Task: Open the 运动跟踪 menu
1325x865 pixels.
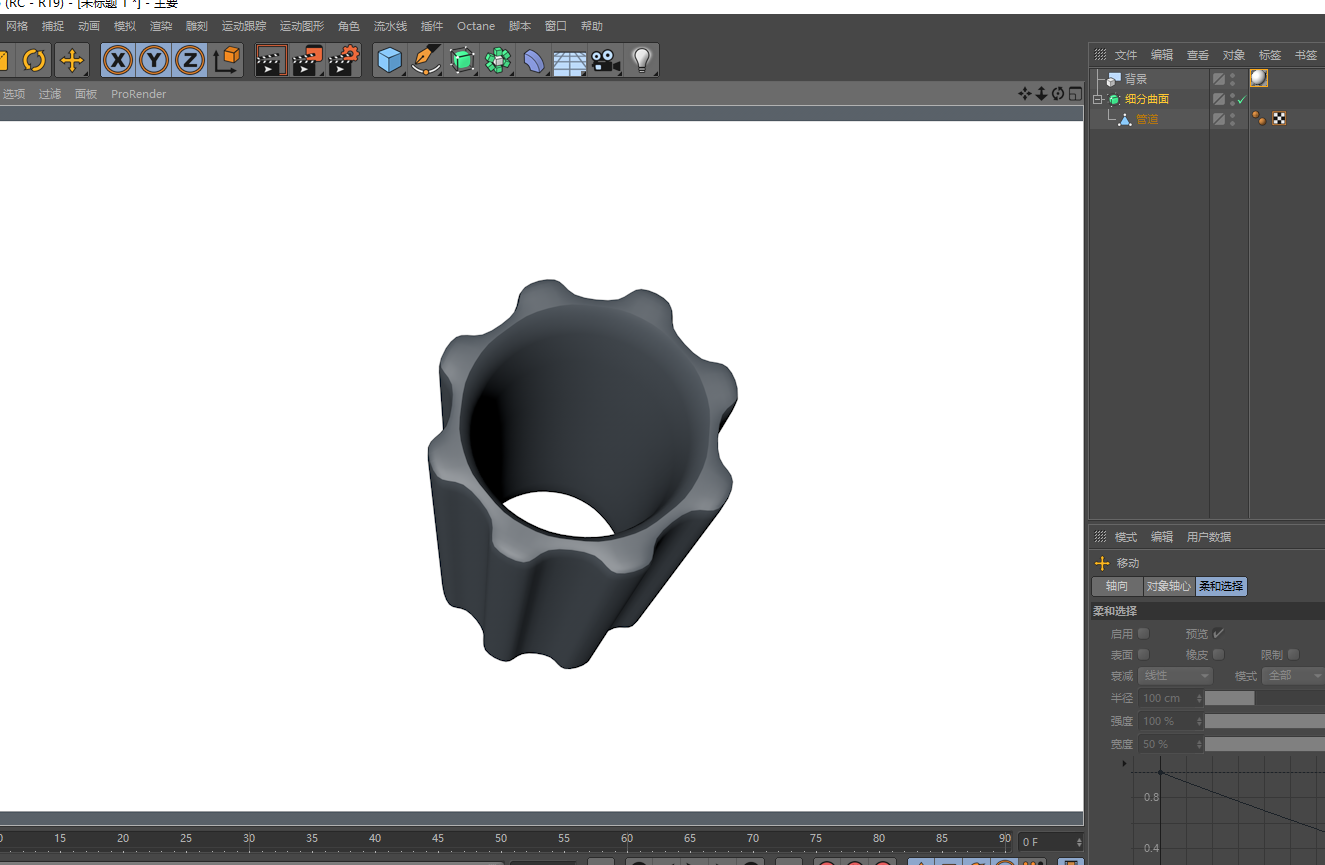Action: pos(244,26)
